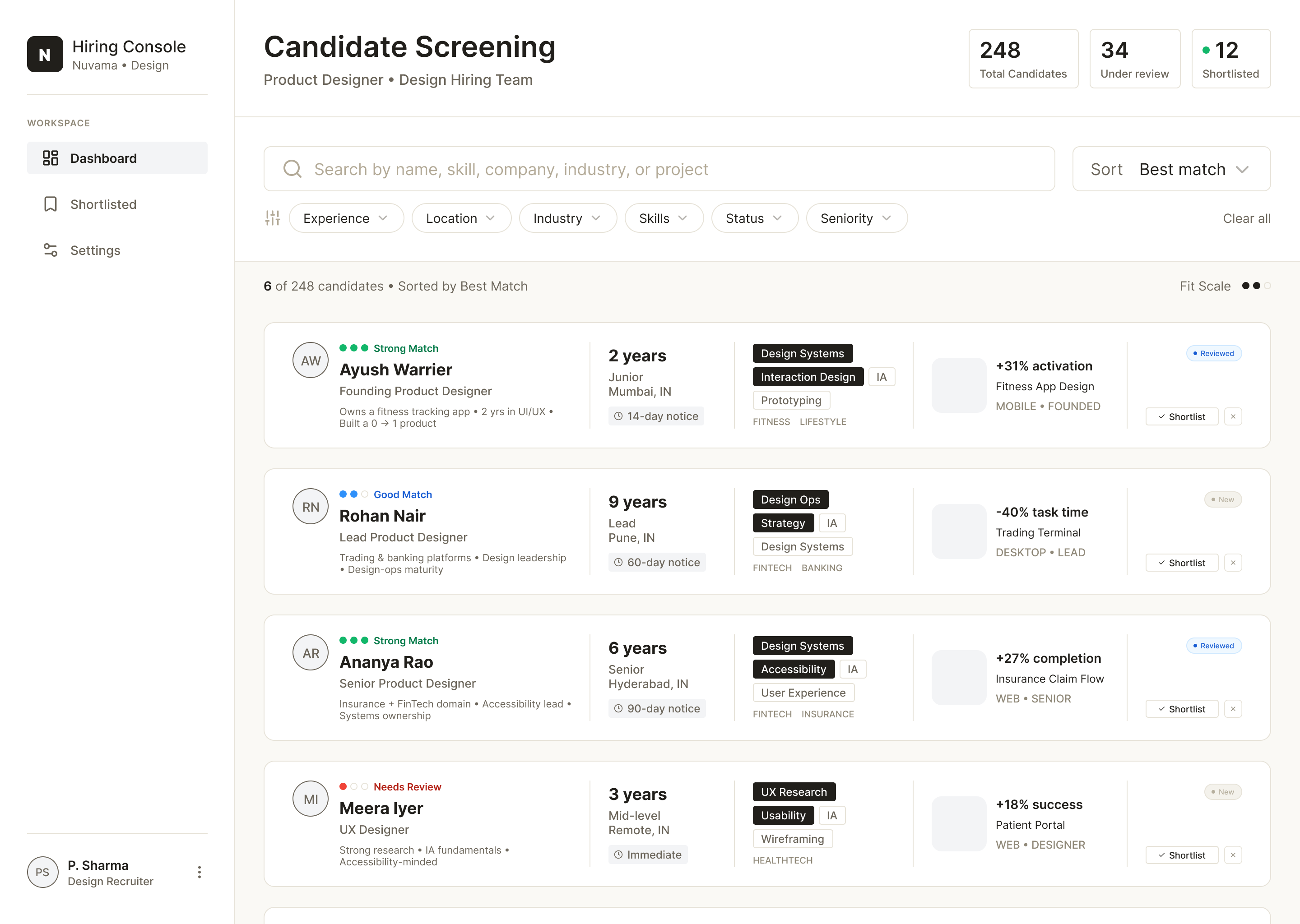Dismiss Rohan Nair with the X button
This screenshot has height=924, width=1300.
(x=1233, y=563)
